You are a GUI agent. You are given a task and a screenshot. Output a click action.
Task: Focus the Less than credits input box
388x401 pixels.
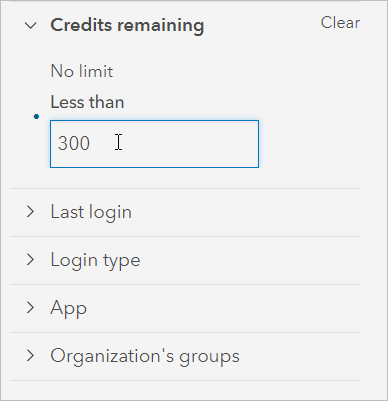pos(154,144)
